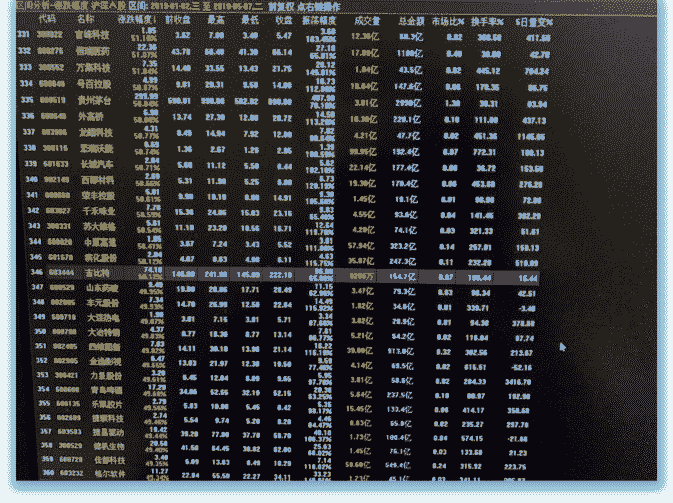The height and width of the screenshot is (503, 673).
Task: Click 5-day change 3416.70 in row 353
Action: tap(518, 382)
